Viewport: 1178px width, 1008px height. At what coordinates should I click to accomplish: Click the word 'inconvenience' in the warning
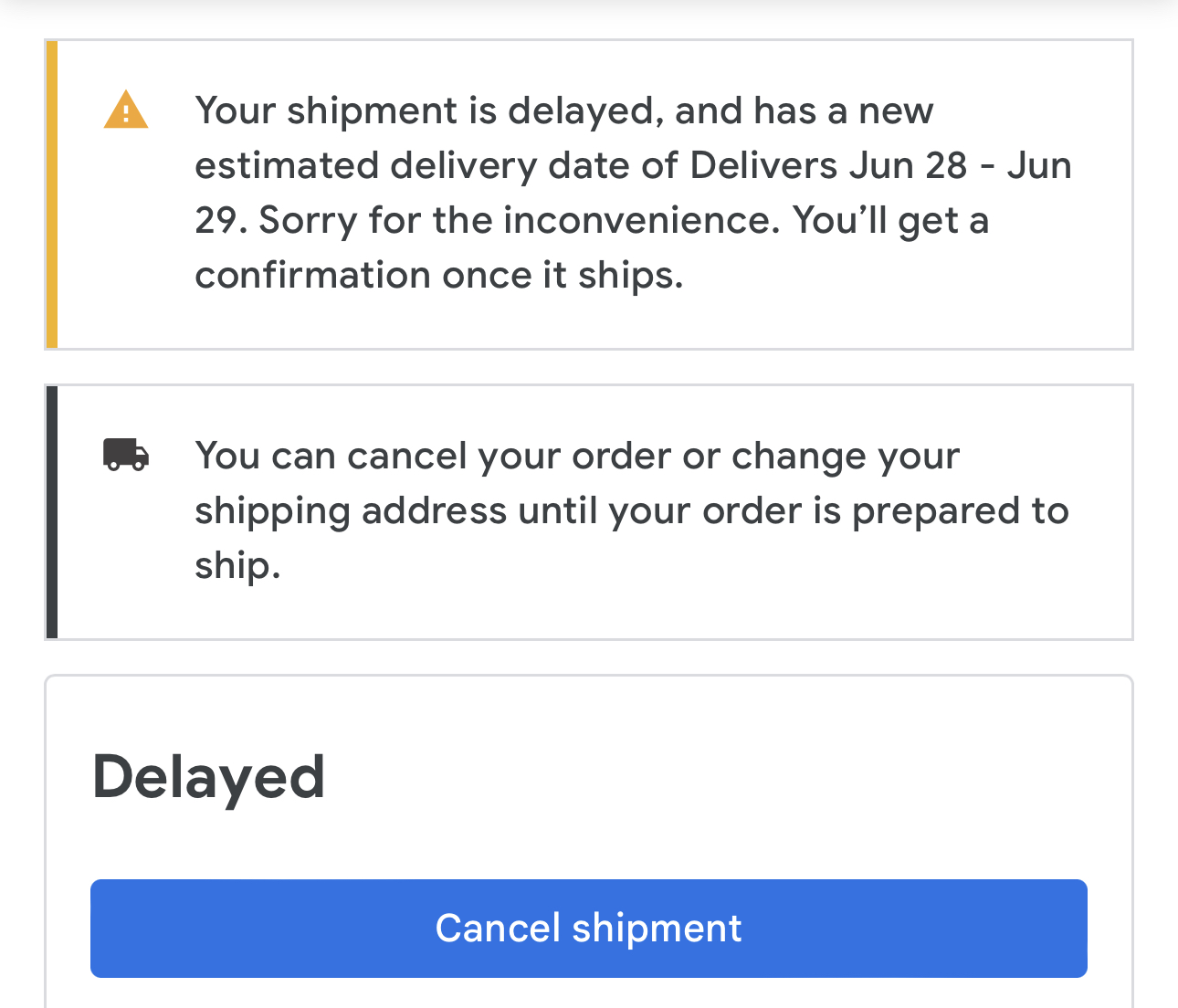[642, 220]
